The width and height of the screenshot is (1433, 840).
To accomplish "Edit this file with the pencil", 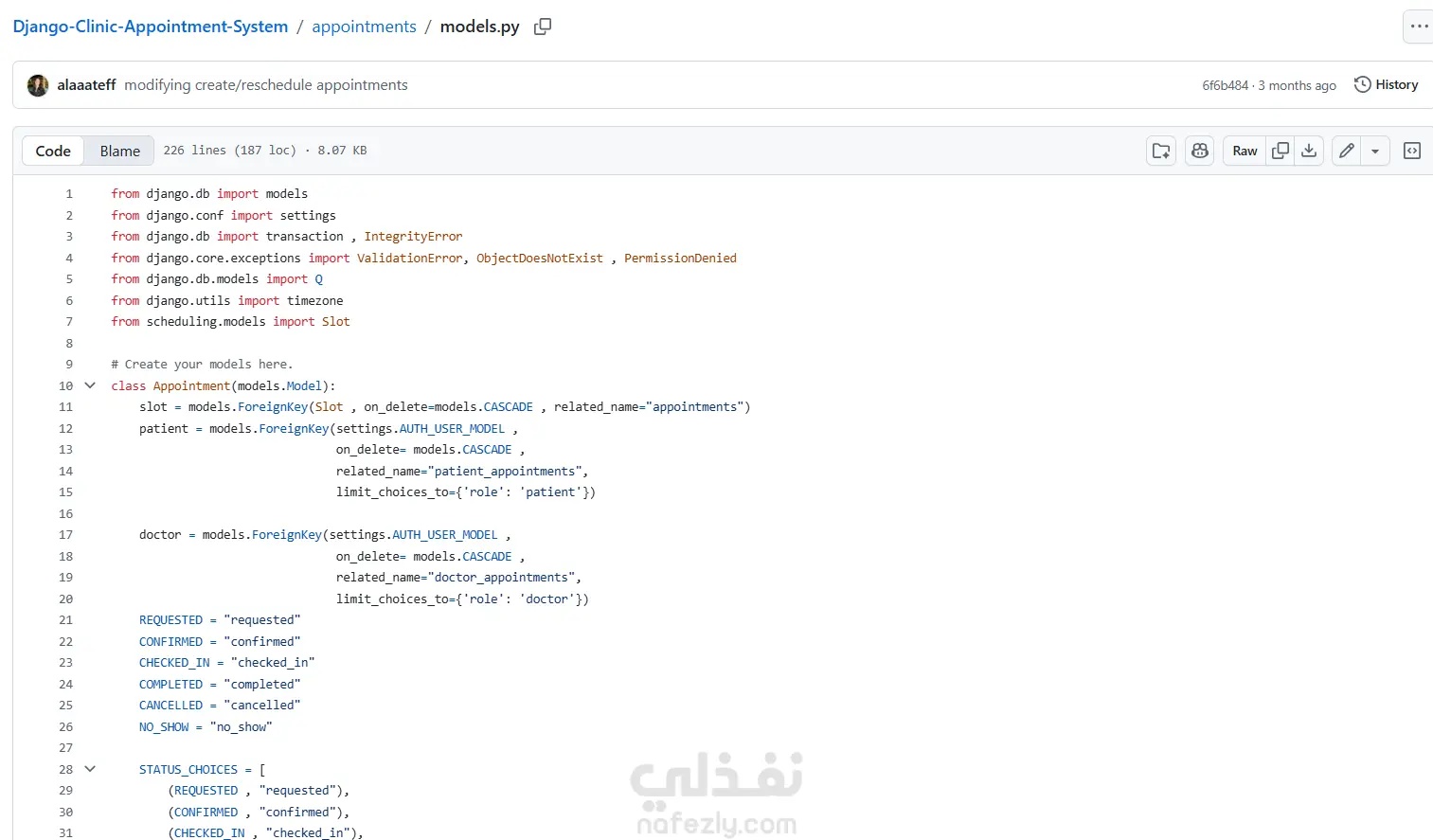I will (1346, 151).
